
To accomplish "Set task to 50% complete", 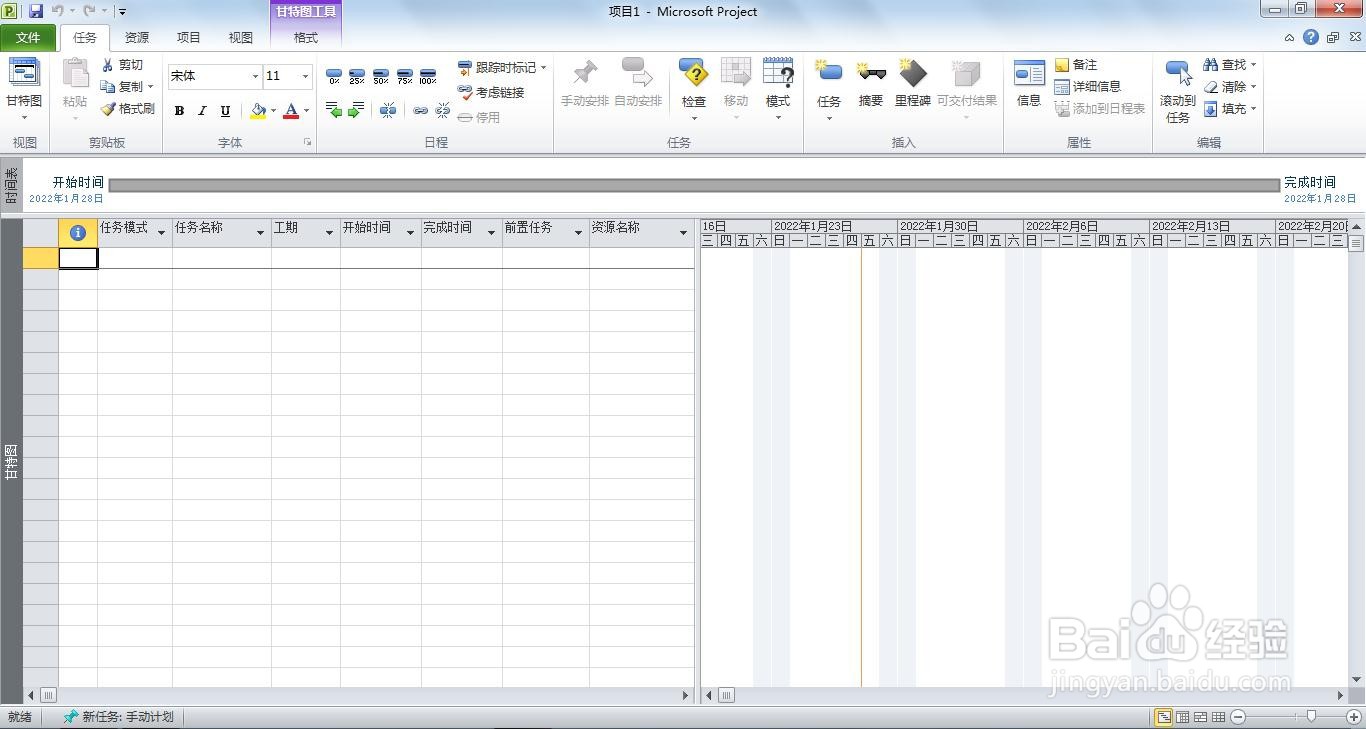I will coord(381,76).
